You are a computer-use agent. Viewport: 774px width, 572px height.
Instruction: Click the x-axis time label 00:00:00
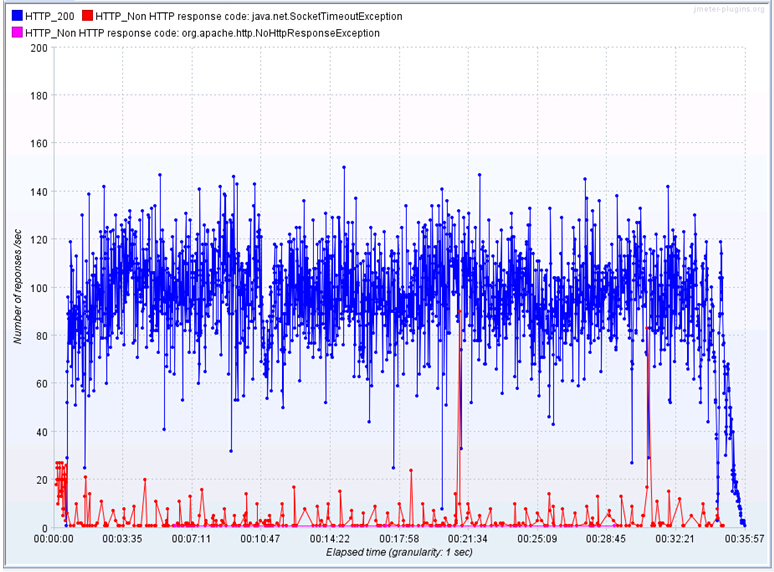[53, 539]
